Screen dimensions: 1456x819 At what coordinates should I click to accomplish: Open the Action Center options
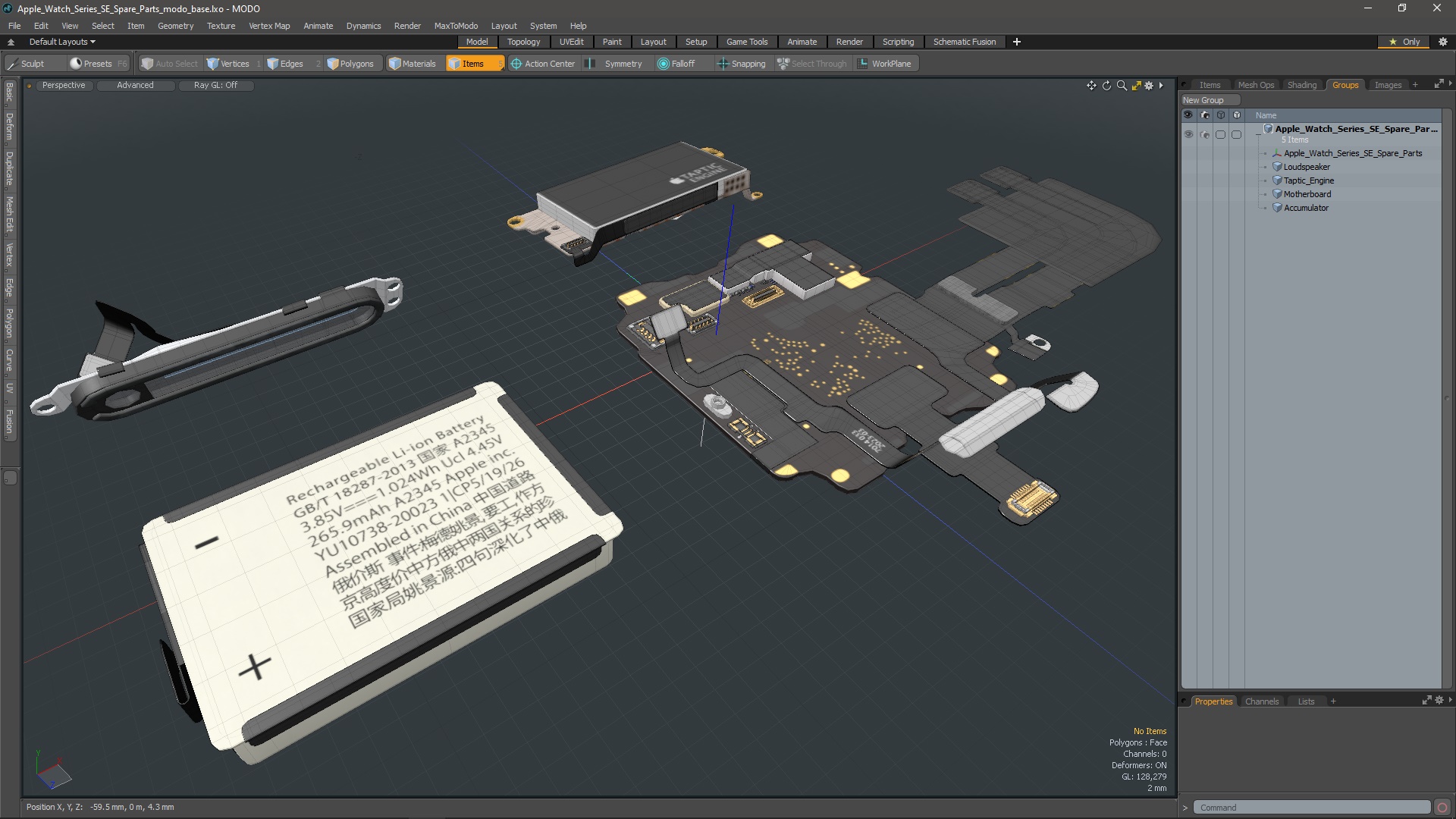pos(544,64)
